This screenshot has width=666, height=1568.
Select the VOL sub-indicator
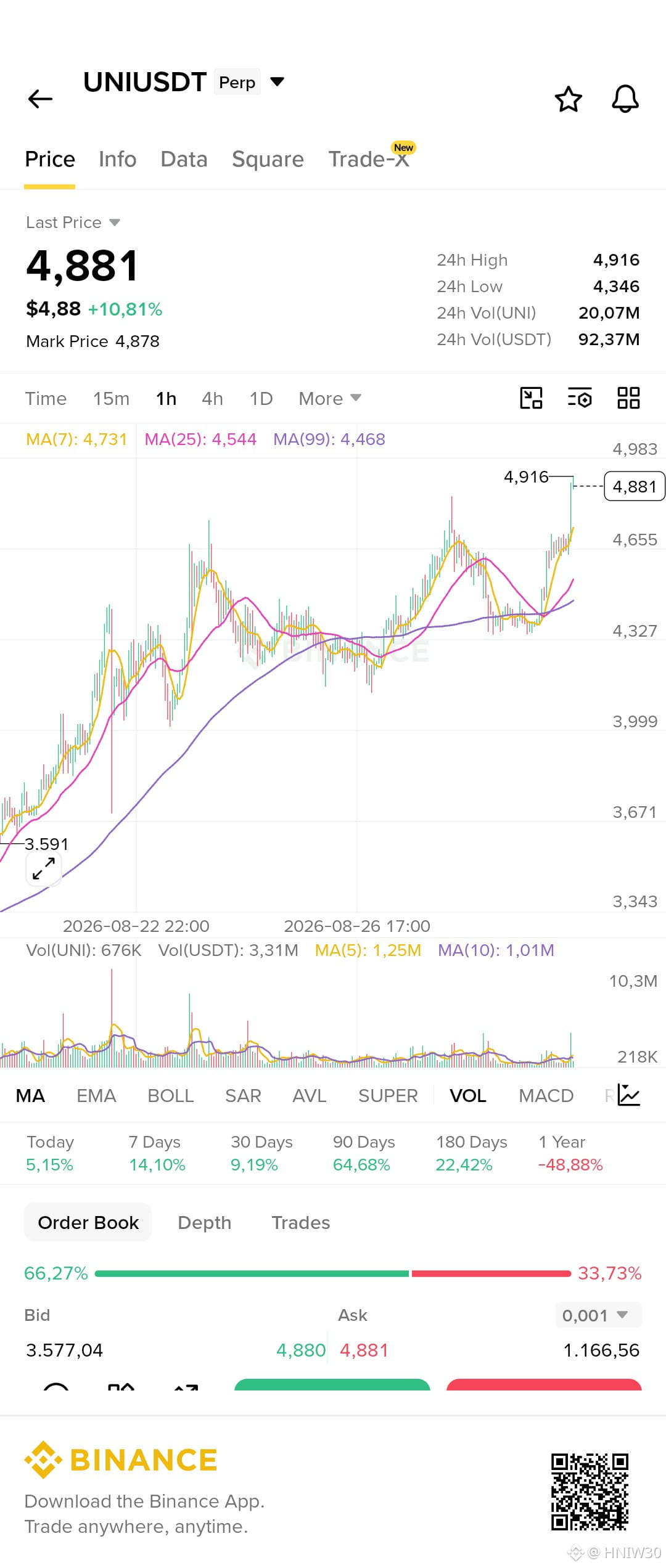pos(468,1095)
